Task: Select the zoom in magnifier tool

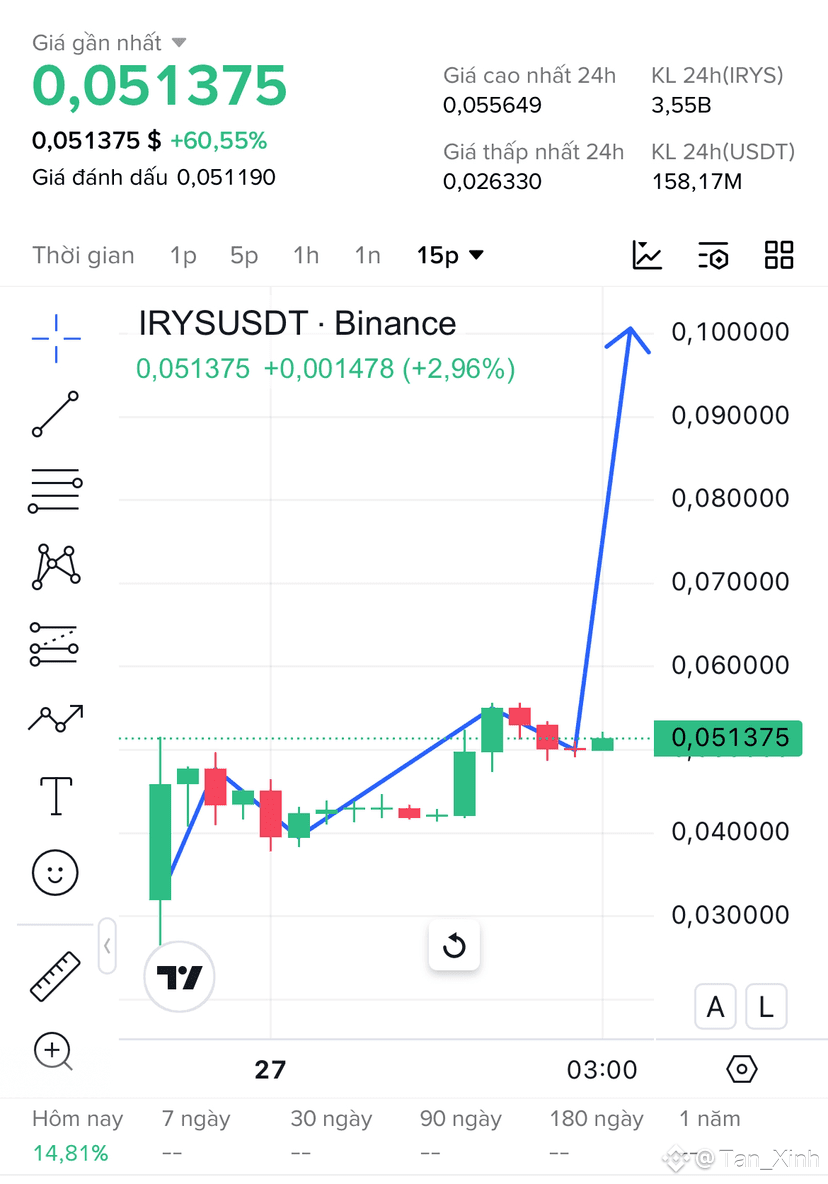Action: coord(54,1051)
